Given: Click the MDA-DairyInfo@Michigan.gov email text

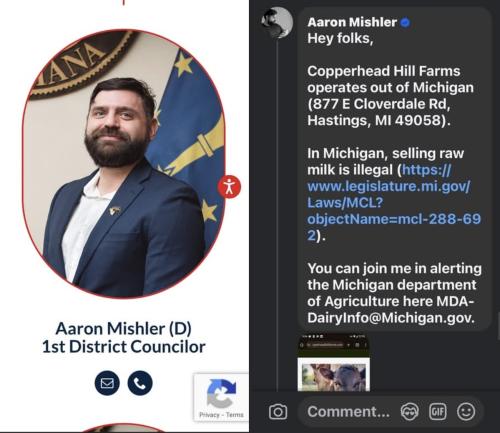Looking at the screenshot, I should 390,309.
